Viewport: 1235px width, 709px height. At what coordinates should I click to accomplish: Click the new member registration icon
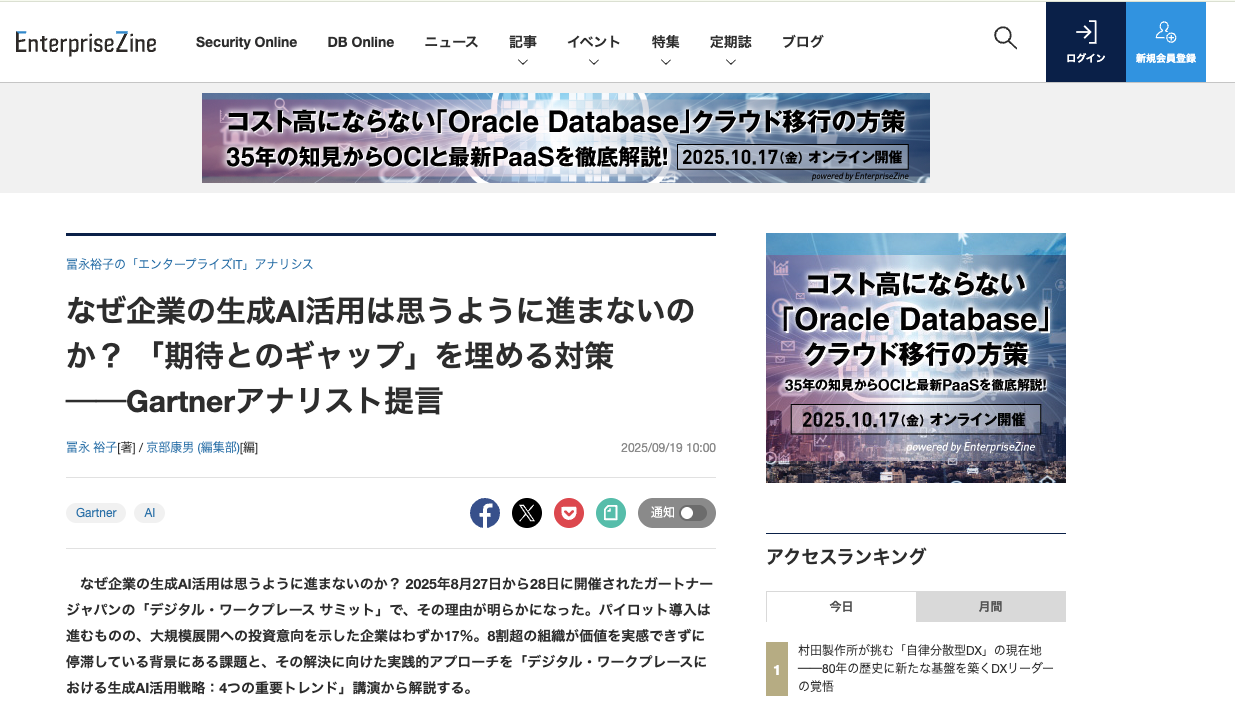(1165, 33)
